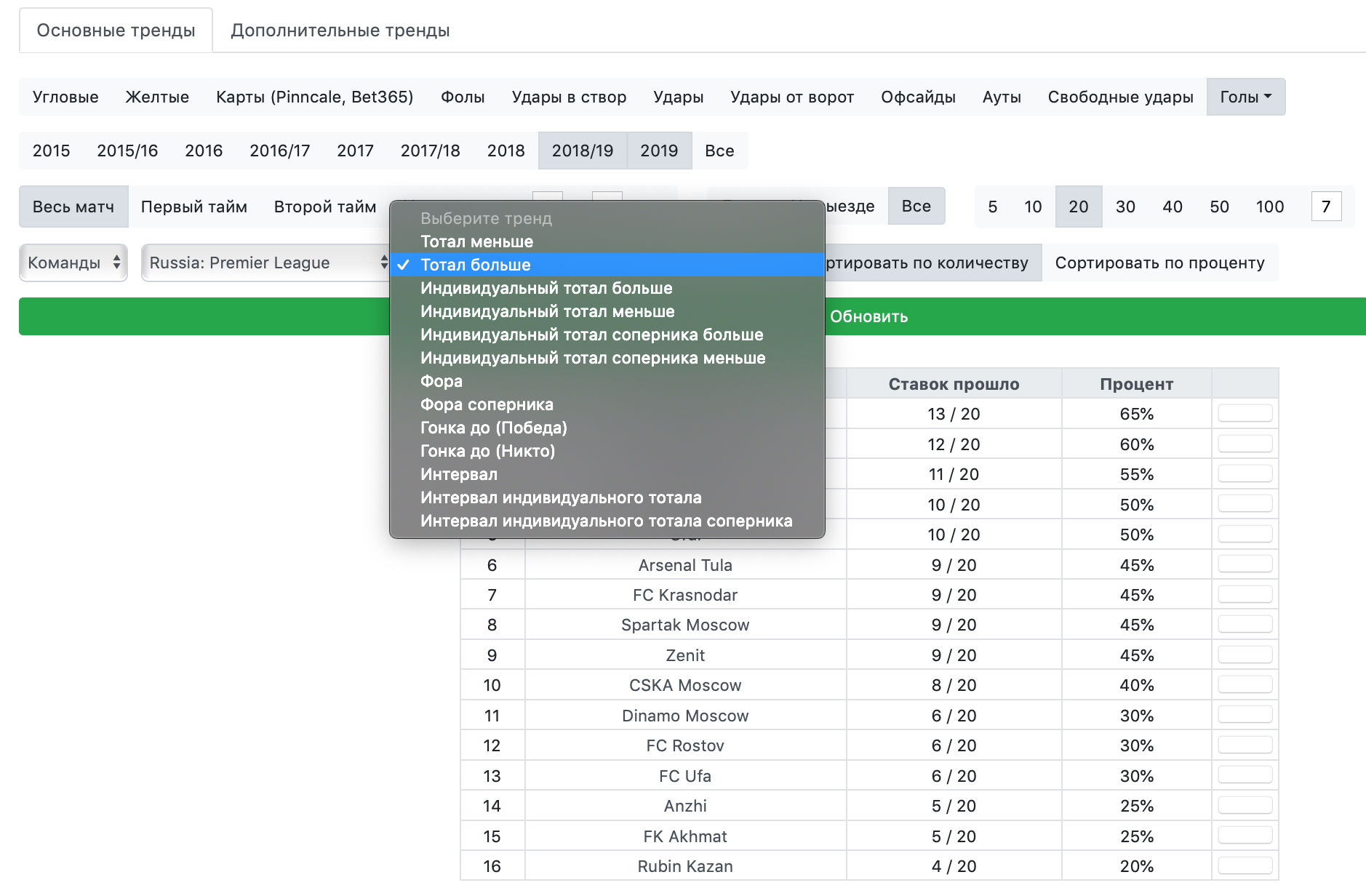The image size is (1366, 896).
Task: Choose Интервал trend option
Action: pyautogui.click(x=607, y=474)
